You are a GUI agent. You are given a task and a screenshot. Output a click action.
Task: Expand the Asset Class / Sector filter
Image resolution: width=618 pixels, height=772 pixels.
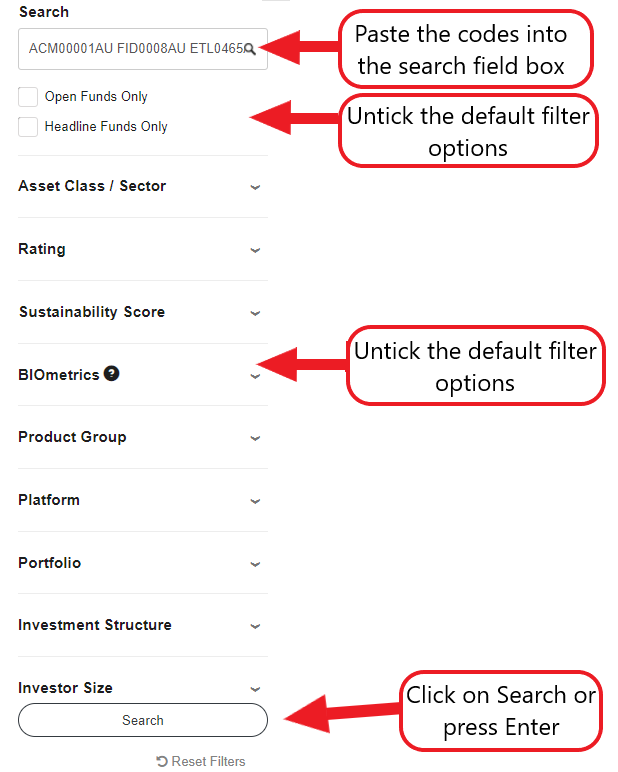click(255, 187)
